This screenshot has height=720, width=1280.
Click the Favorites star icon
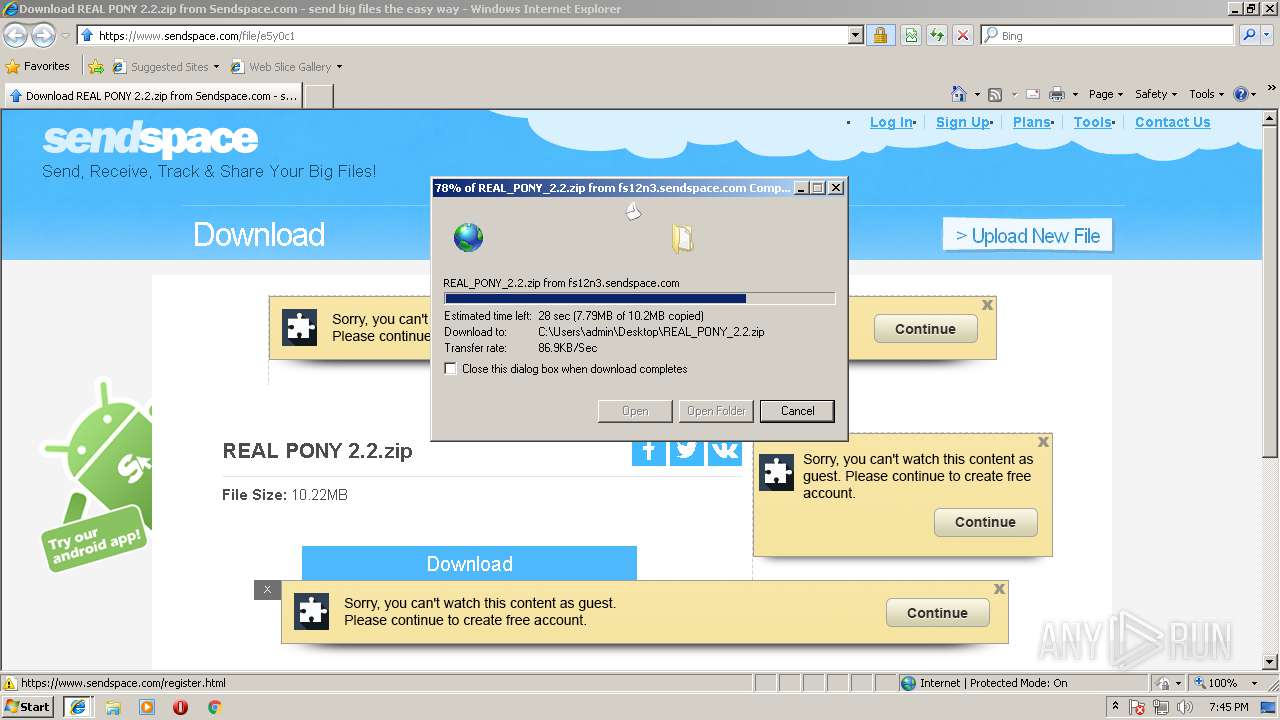coord(13,67)
